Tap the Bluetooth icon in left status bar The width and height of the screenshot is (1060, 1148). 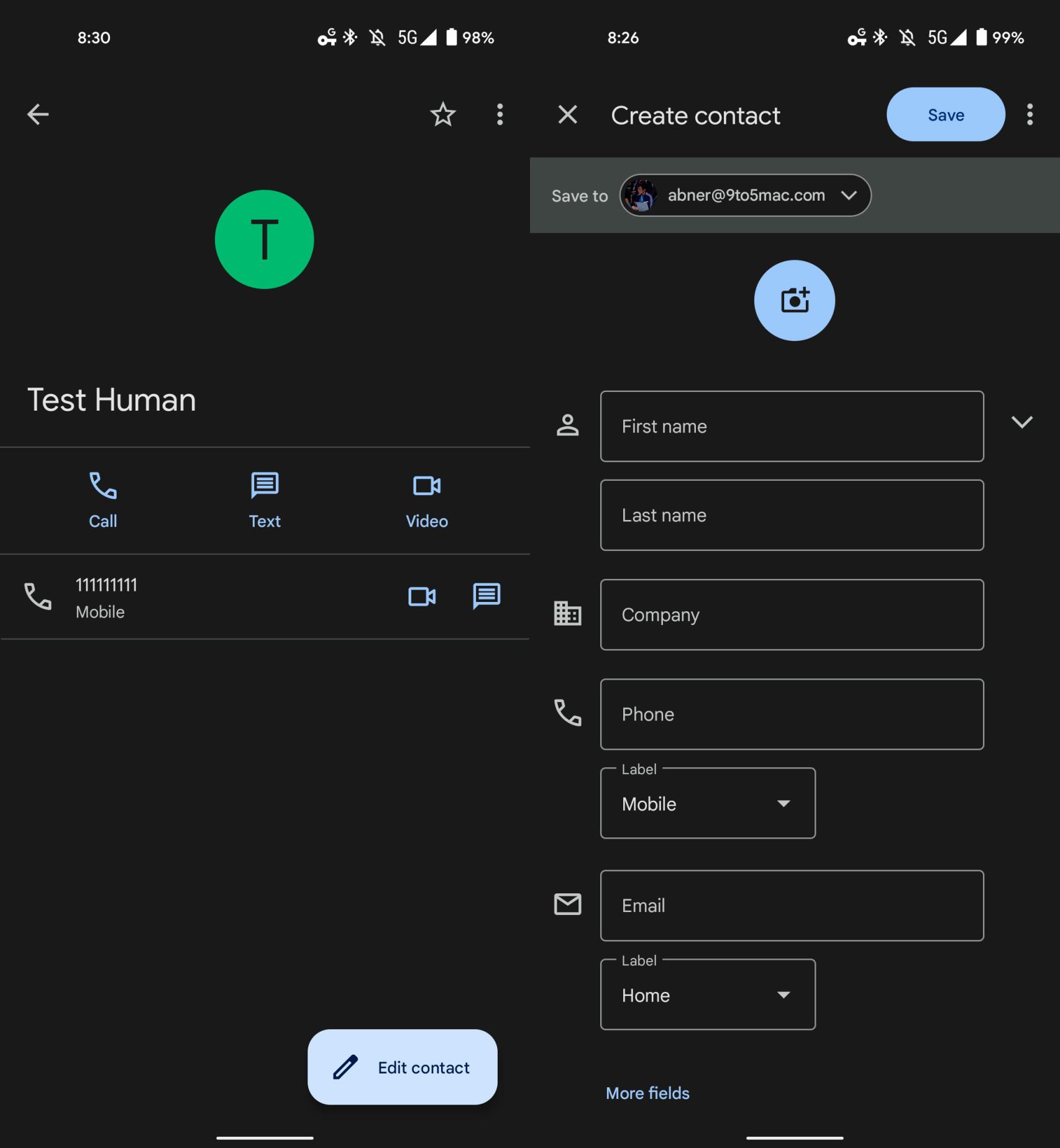point(350,38)
